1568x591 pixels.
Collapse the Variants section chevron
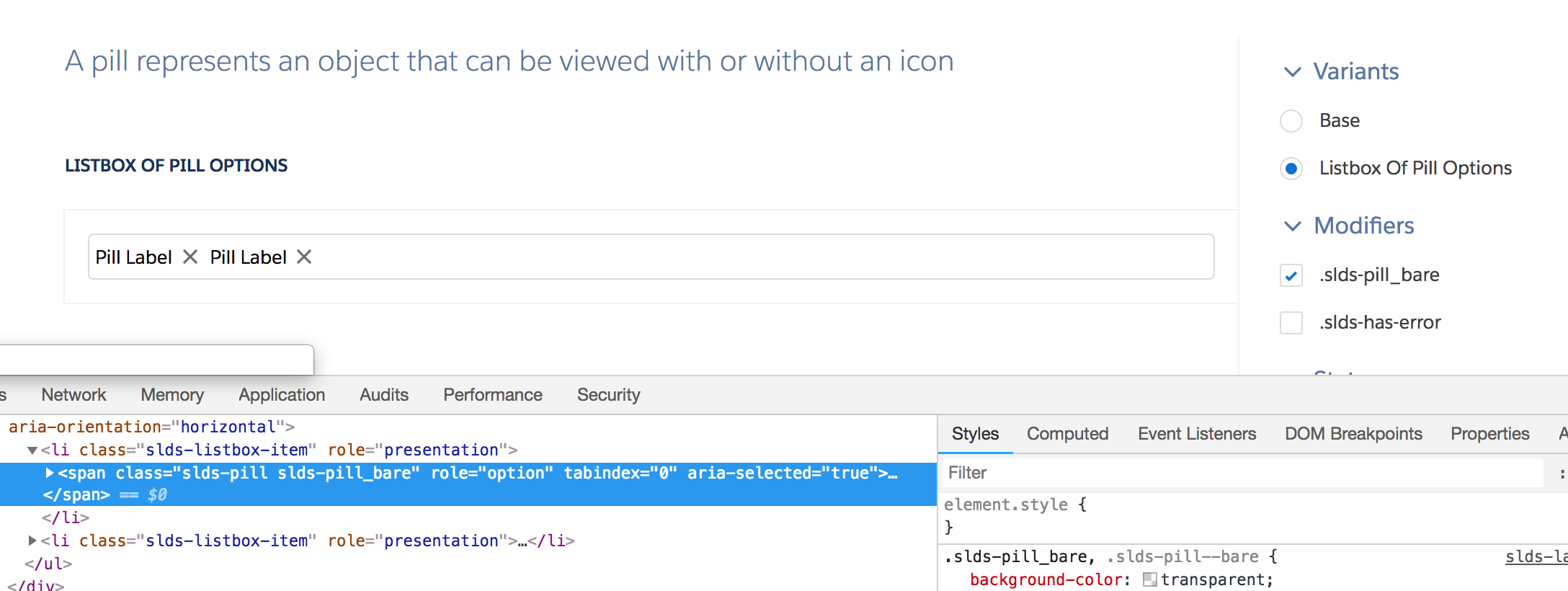(1293, 72)
